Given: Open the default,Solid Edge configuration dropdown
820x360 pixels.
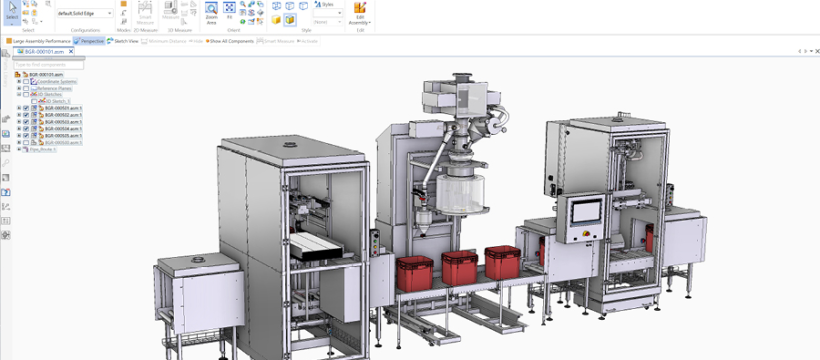Looking at the screenshot, I should pyautogui.click(x=85, y=13).
